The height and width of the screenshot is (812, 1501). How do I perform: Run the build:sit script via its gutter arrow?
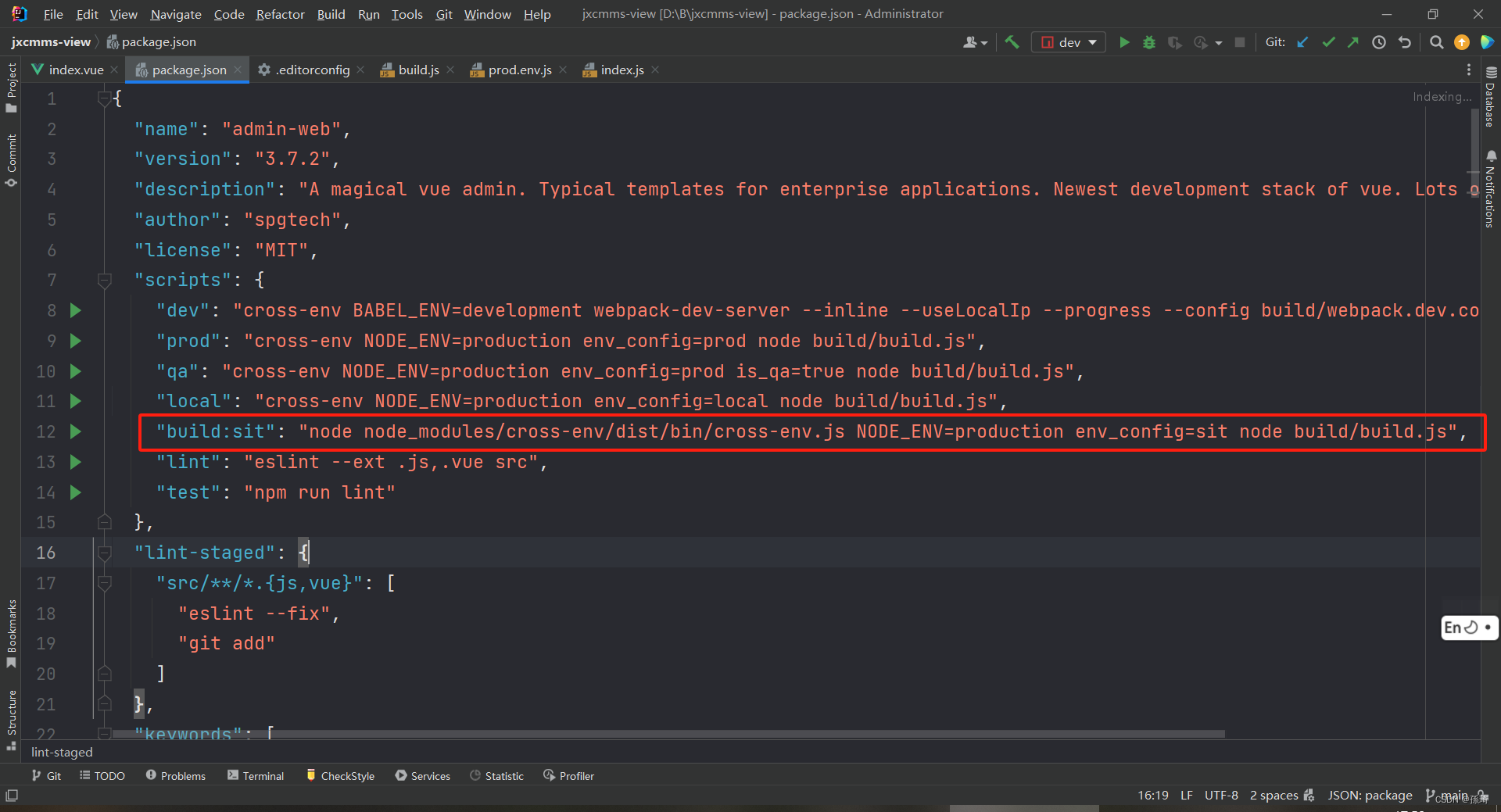click(x=74, y=431)
